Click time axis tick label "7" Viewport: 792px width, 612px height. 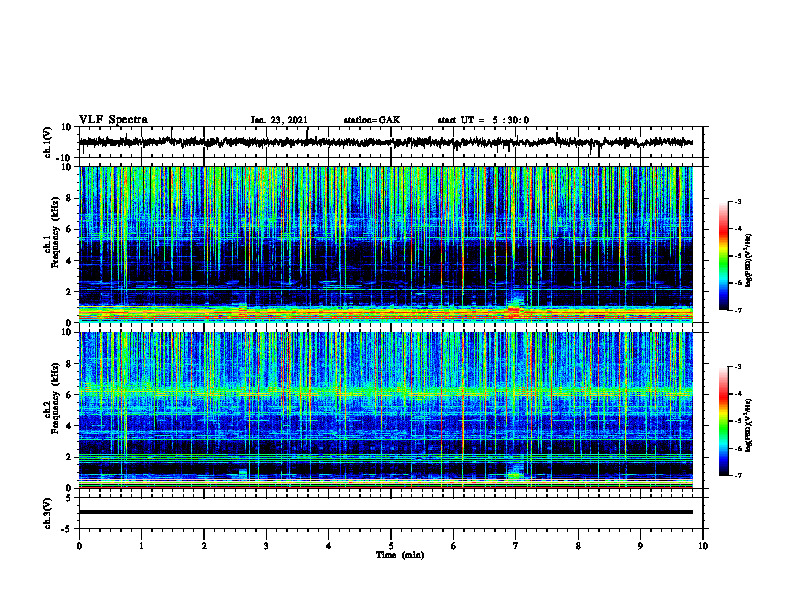pyautogui.click(x=516, y=546)
